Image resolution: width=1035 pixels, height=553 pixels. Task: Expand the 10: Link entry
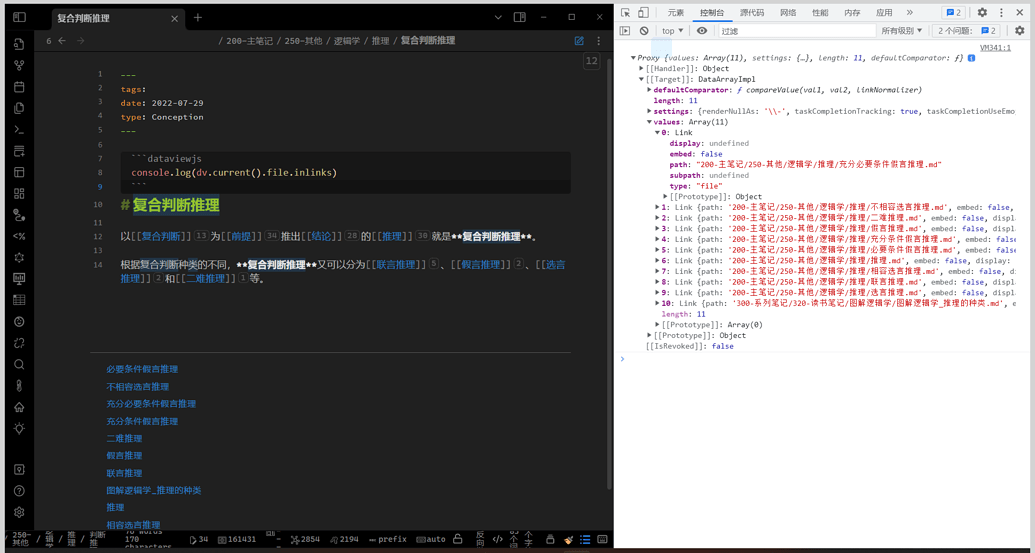657,303
